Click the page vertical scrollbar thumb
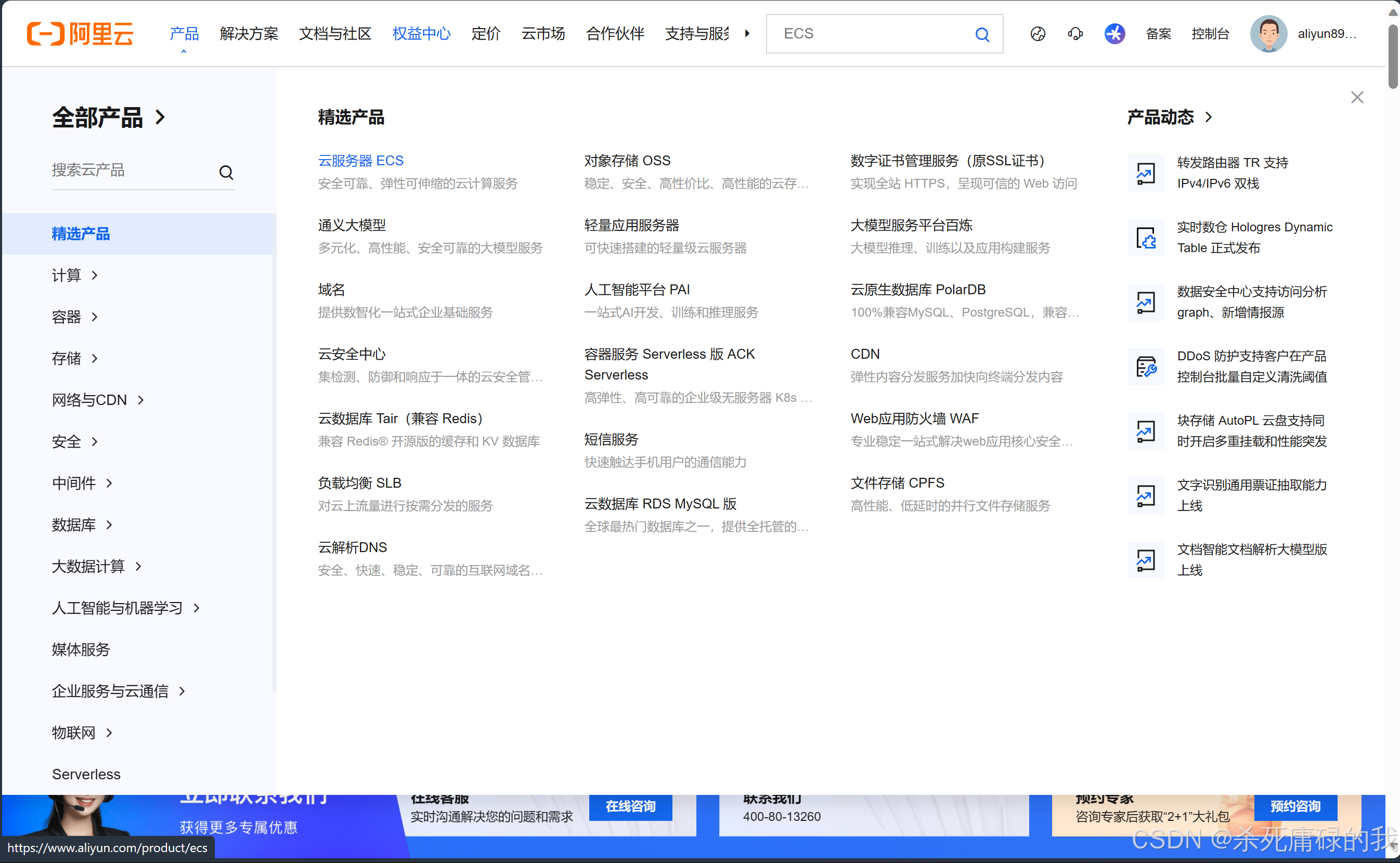Screen dimensions: 1400x863 coord(1393,56)
